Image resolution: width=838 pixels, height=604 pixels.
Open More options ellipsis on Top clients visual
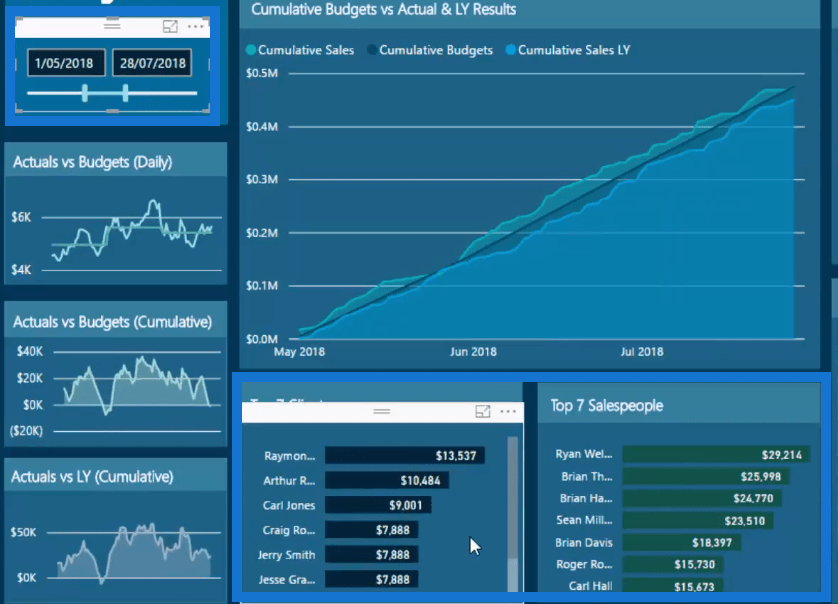508,411
